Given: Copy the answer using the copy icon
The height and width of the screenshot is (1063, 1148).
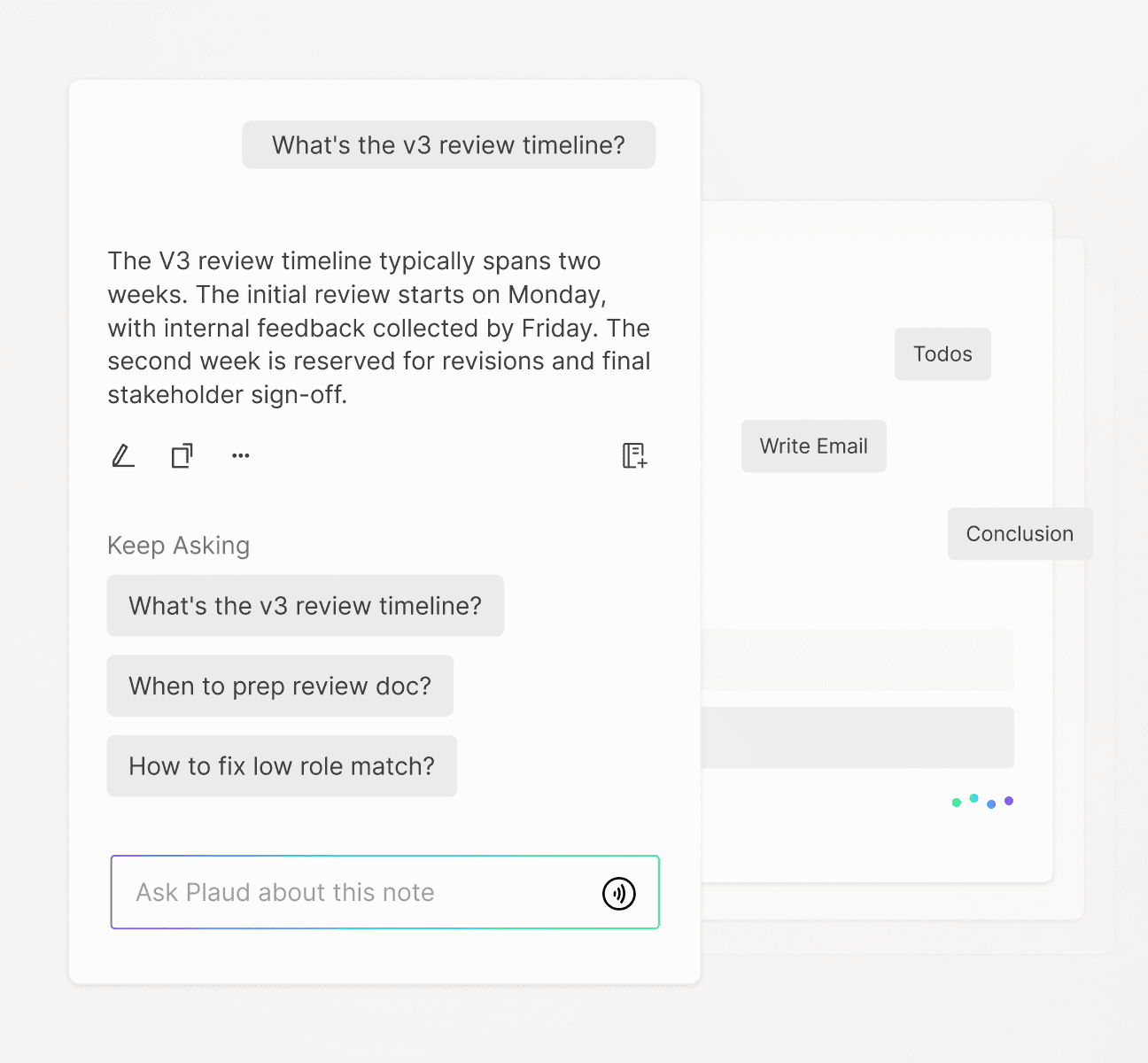Looking at the screenshot, I should pyautogui.click(x=182, y=455).
